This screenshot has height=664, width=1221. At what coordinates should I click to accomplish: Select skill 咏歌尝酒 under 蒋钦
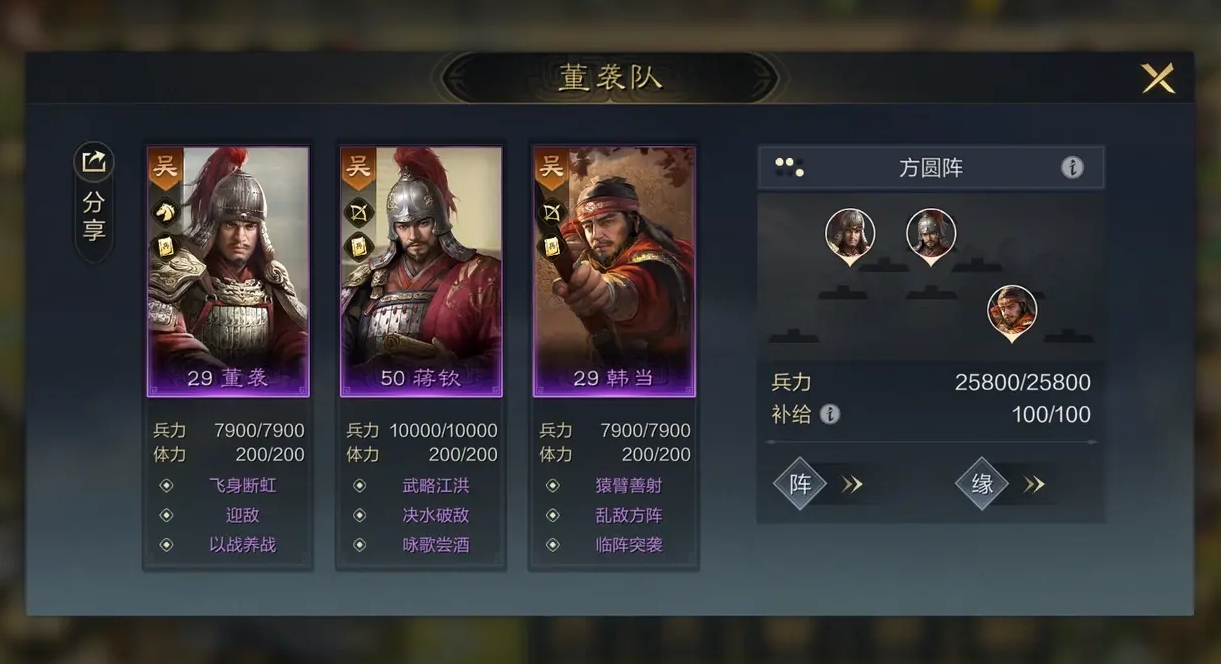pos(435,545)
